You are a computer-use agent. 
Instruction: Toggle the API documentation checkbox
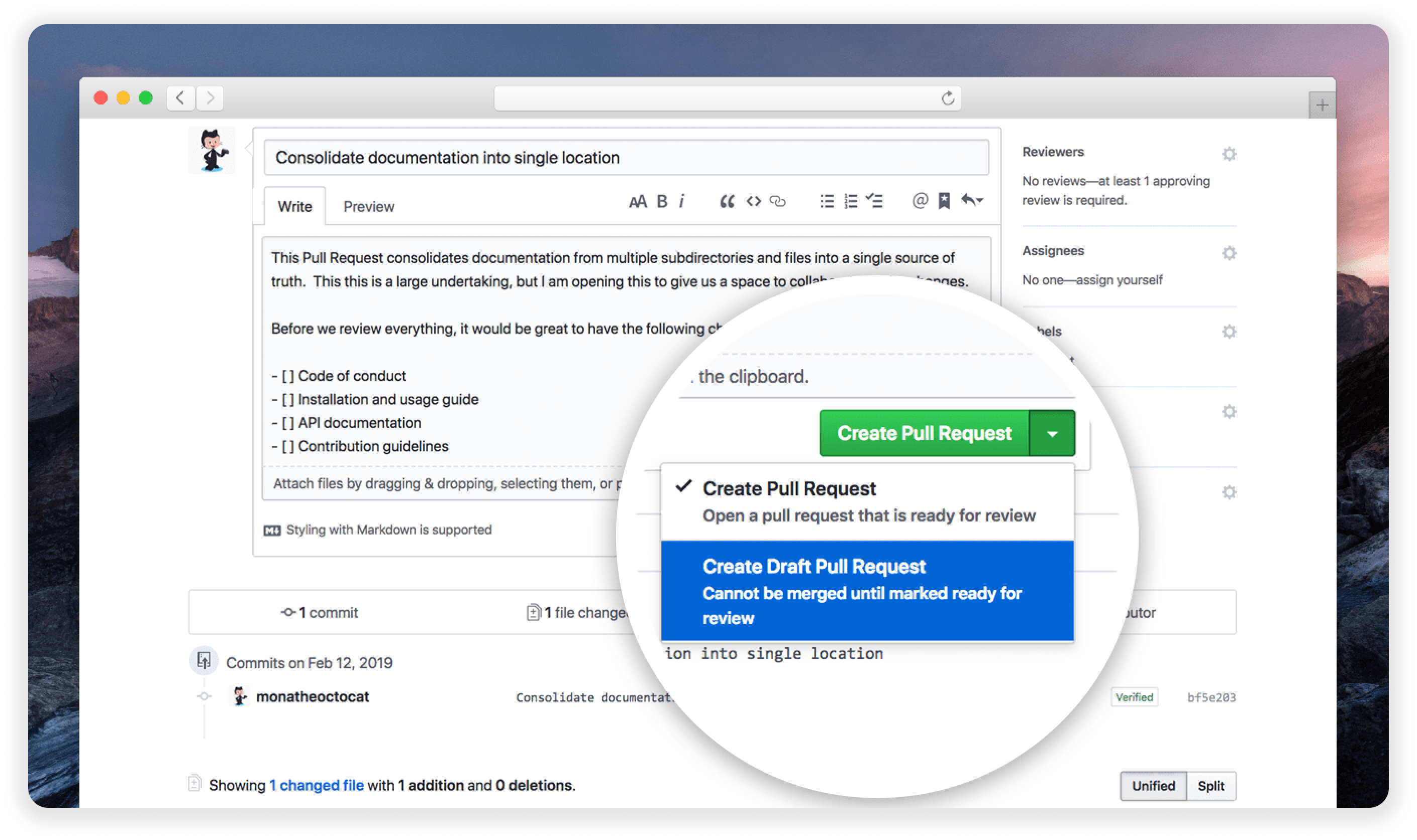pos(290,423)
